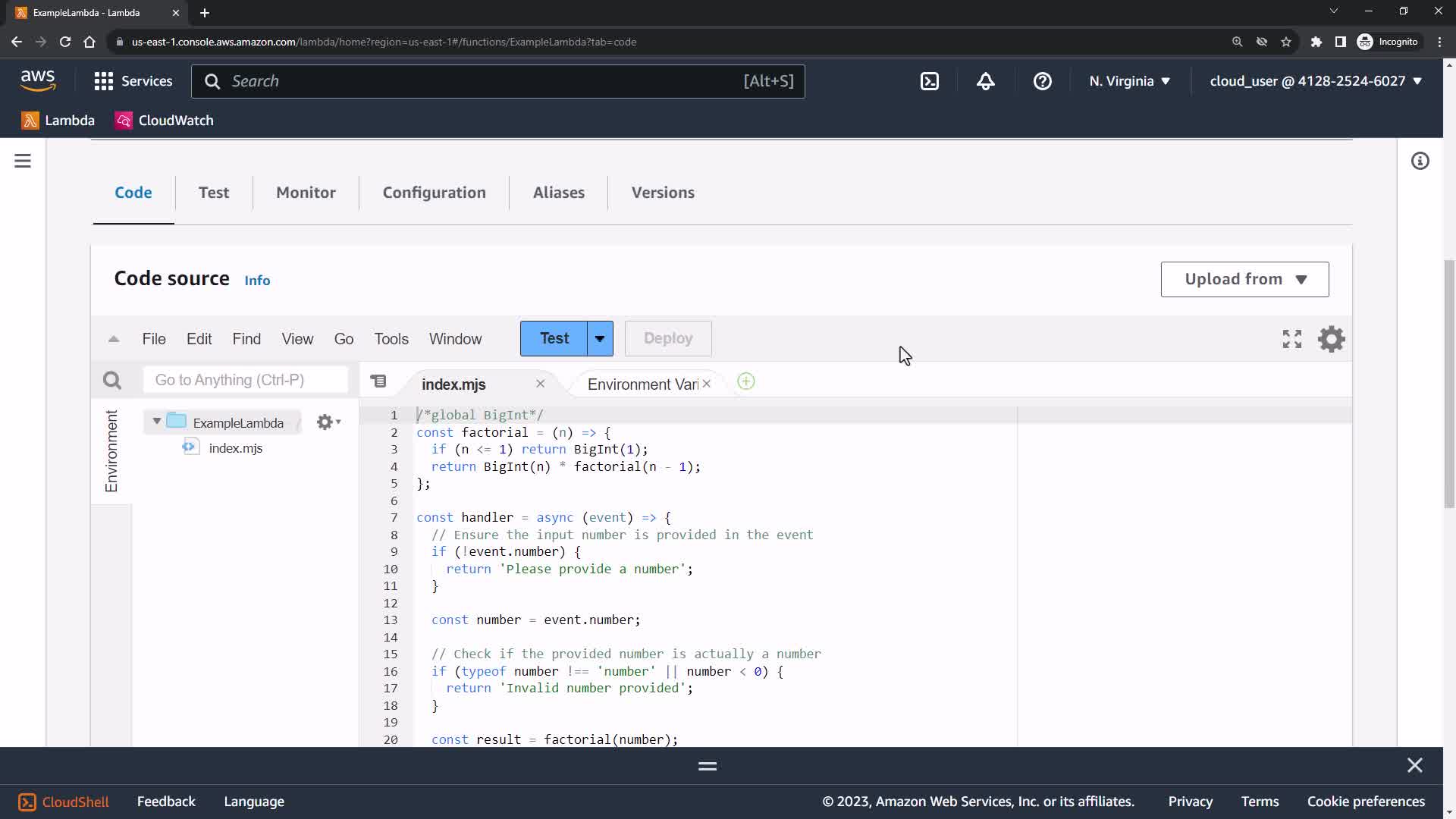1456x819 pixels.
Task: Open the AWS support help icon
Action: point(1042,81)
